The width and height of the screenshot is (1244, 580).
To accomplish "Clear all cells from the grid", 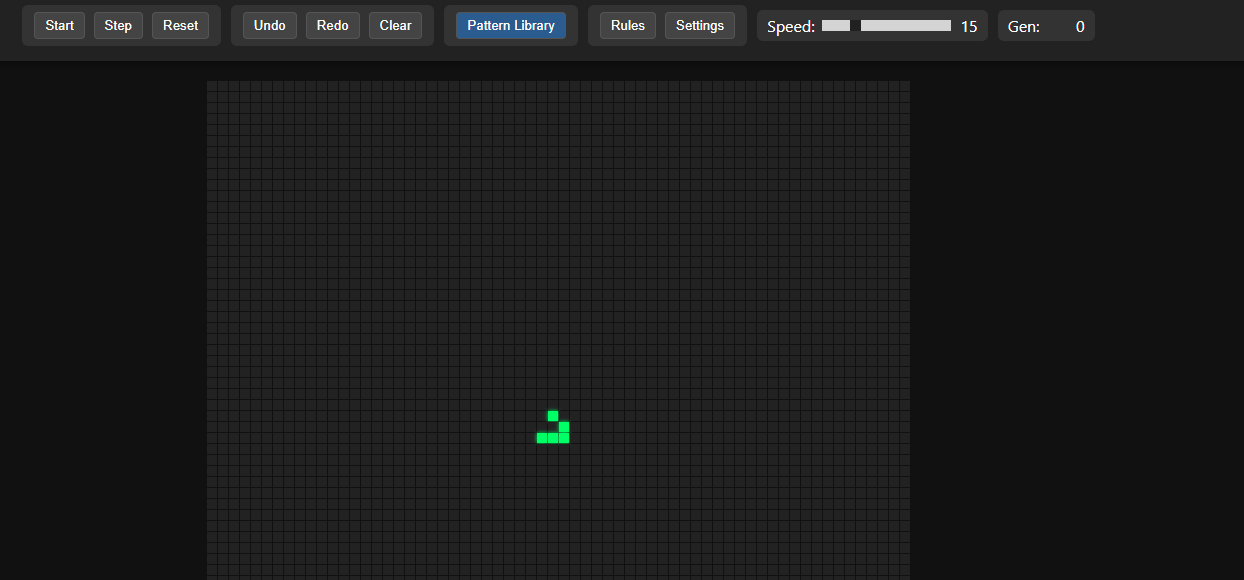I will pyautogui.click(x=395, y=25).
